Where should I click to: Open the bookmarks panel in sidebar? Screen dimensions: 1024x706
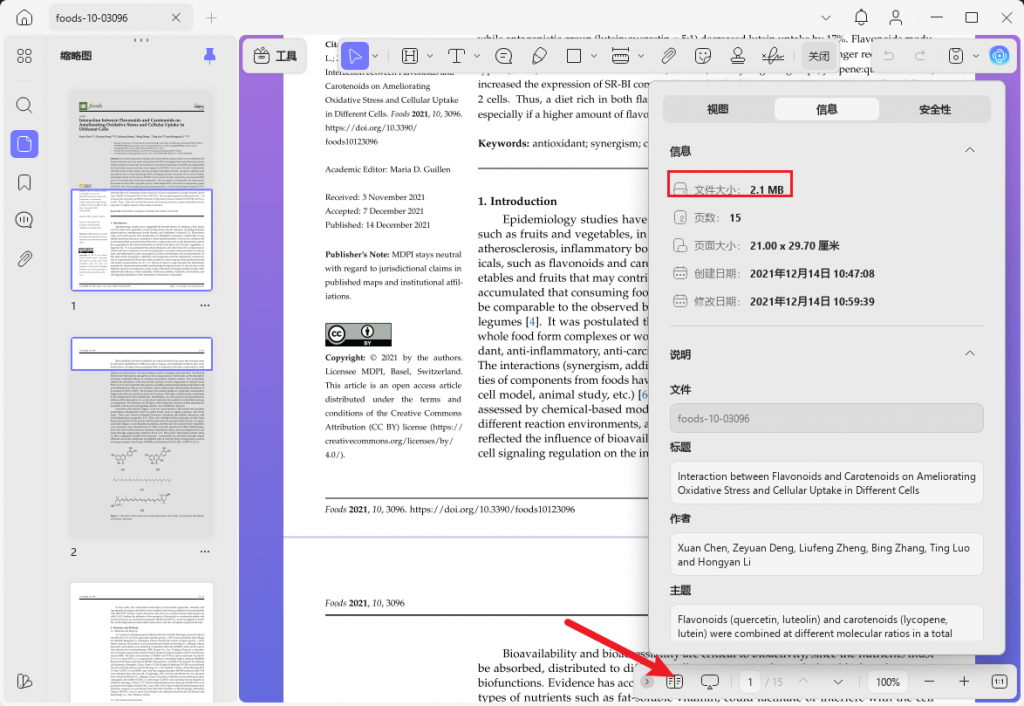pyautogui.click(x=25, y=182)
